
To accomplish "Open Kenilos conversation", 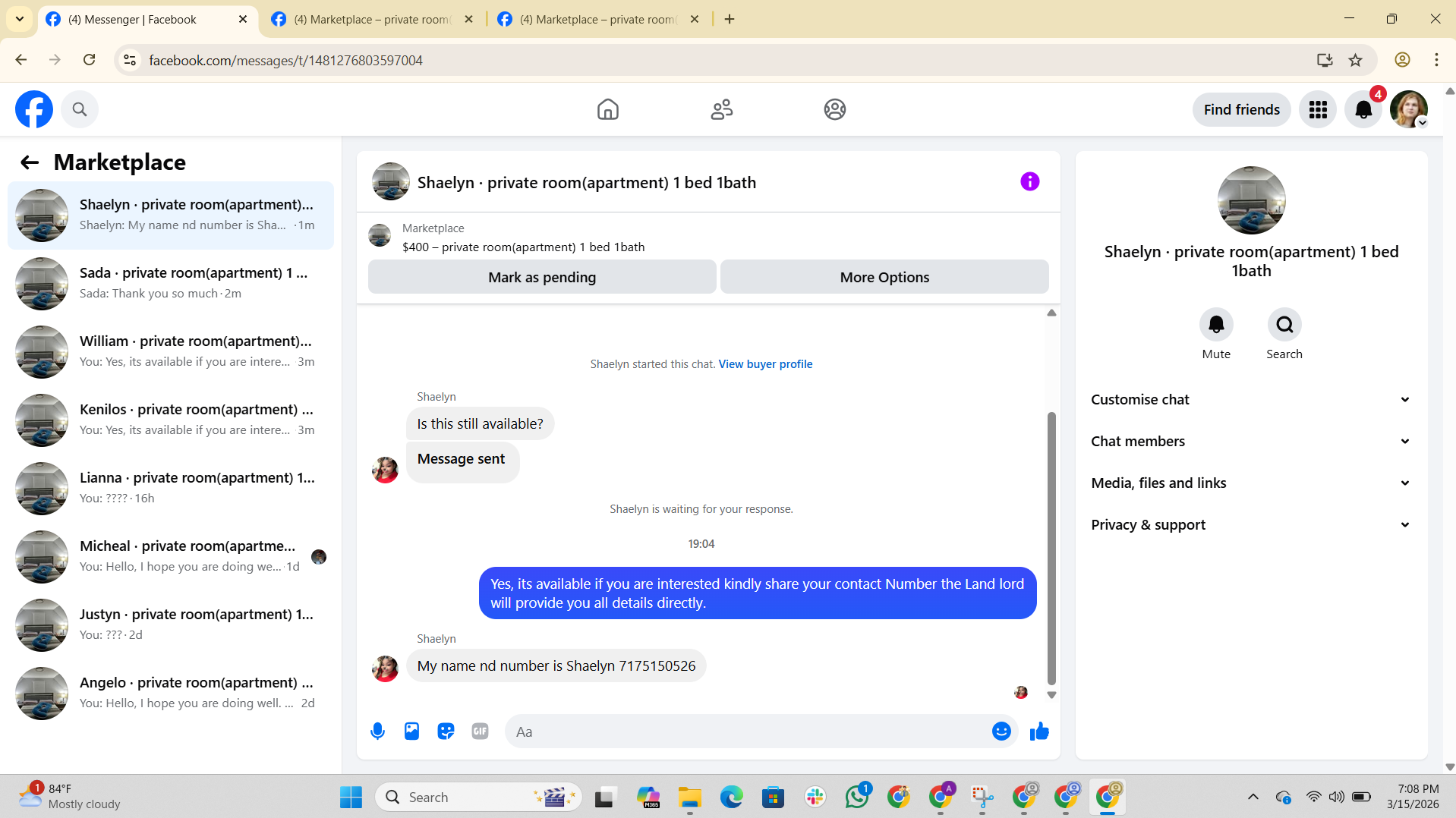I will pos(171,420).
